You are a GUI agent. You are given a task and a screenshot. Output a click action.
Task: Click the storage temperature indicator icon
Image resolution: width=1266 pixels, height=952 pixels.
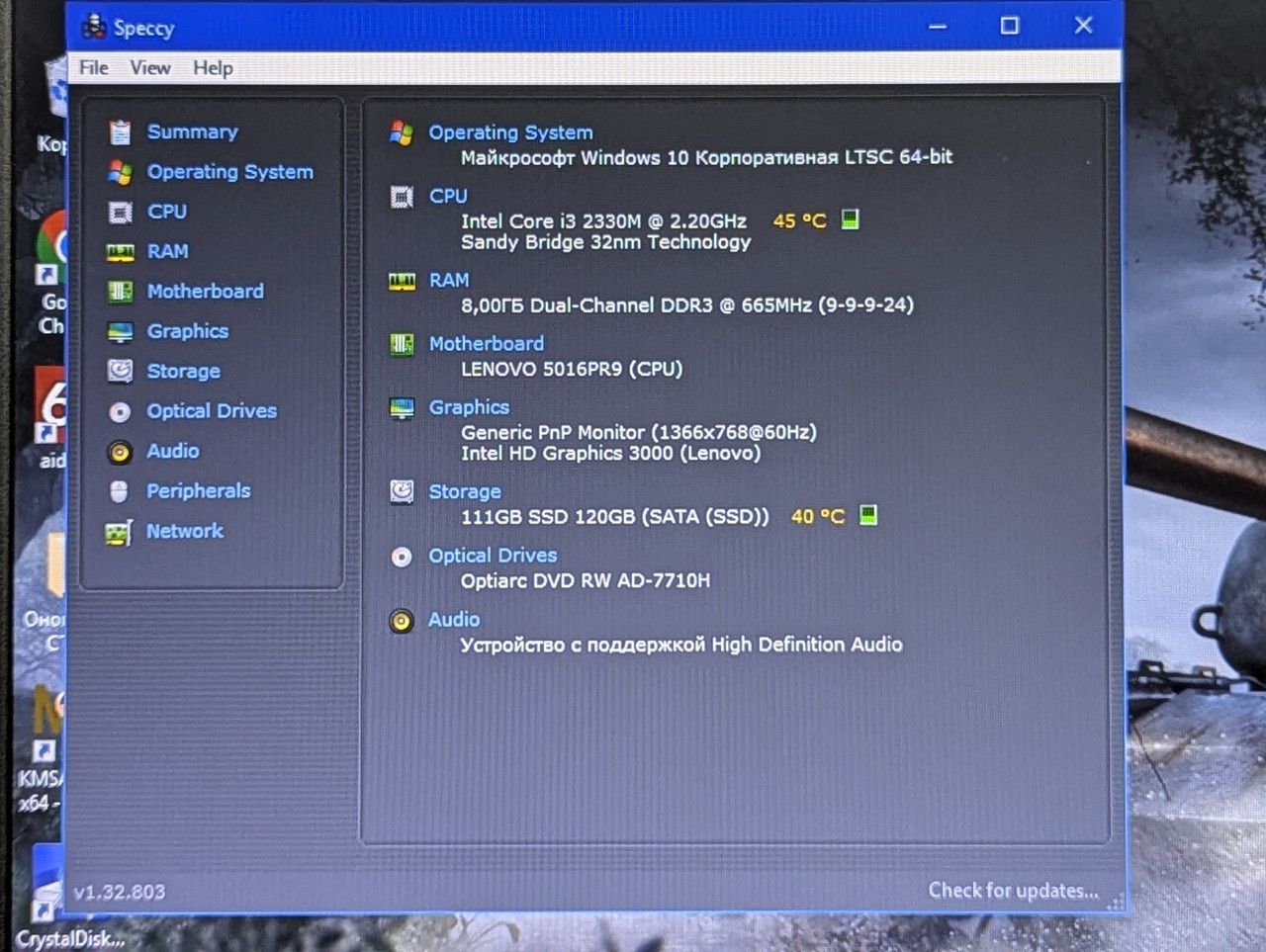867,515
